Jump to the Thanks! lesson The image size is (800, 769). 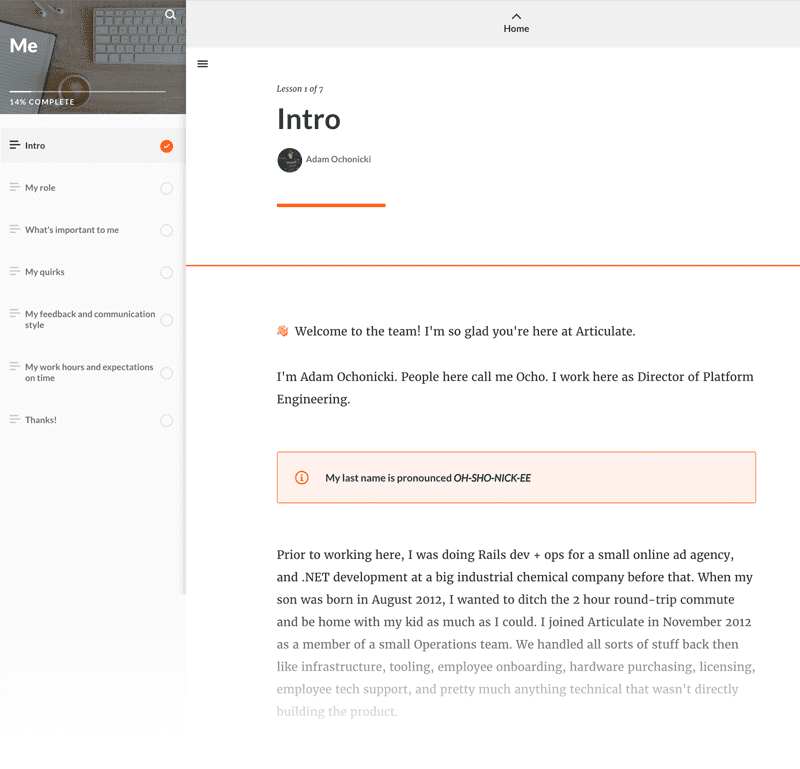coord(92,420)
